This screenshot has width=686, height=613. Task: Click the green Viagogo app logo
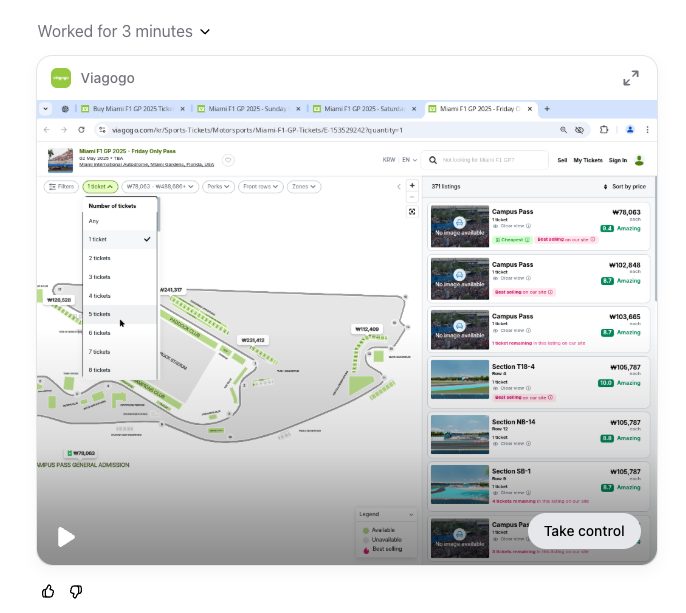tap(61, 78)
